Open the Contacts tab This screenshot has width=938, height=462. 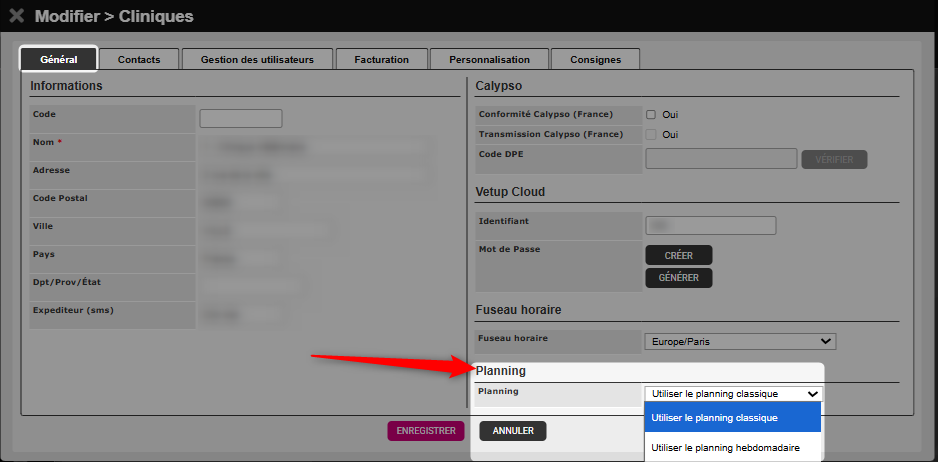(x=139, y=59)
